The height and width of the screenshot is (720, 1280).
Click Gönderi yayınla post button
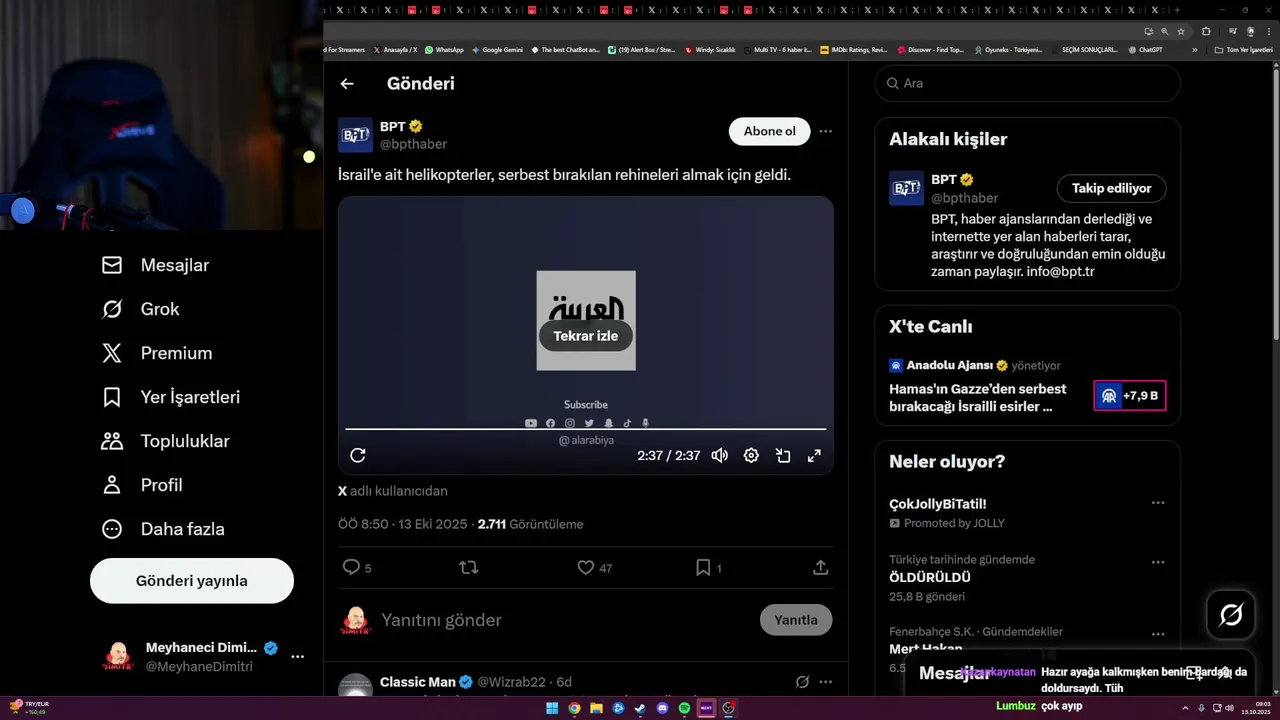pos(192,581)
